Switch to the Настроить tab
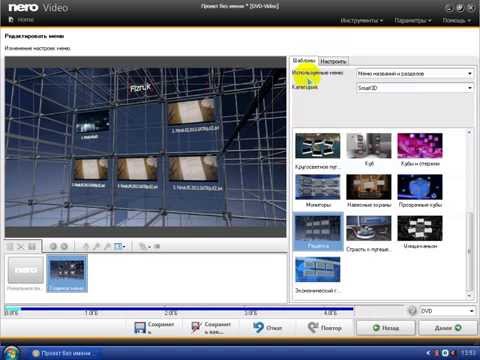480x360 pixels. (x=333, y=61)
